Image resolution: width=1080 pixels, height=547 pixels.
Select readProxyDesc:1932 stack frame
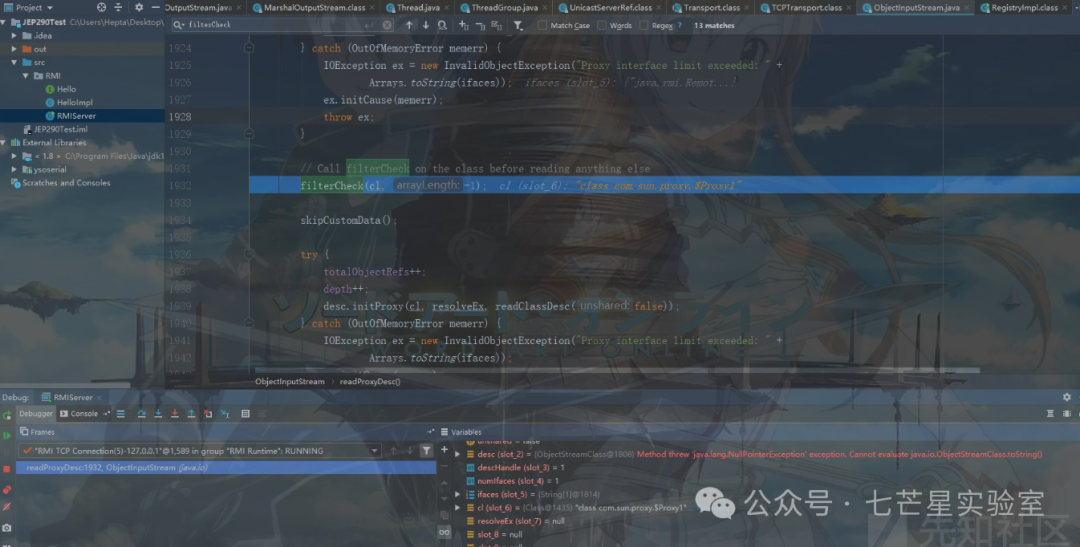click(x=226, y=468)
